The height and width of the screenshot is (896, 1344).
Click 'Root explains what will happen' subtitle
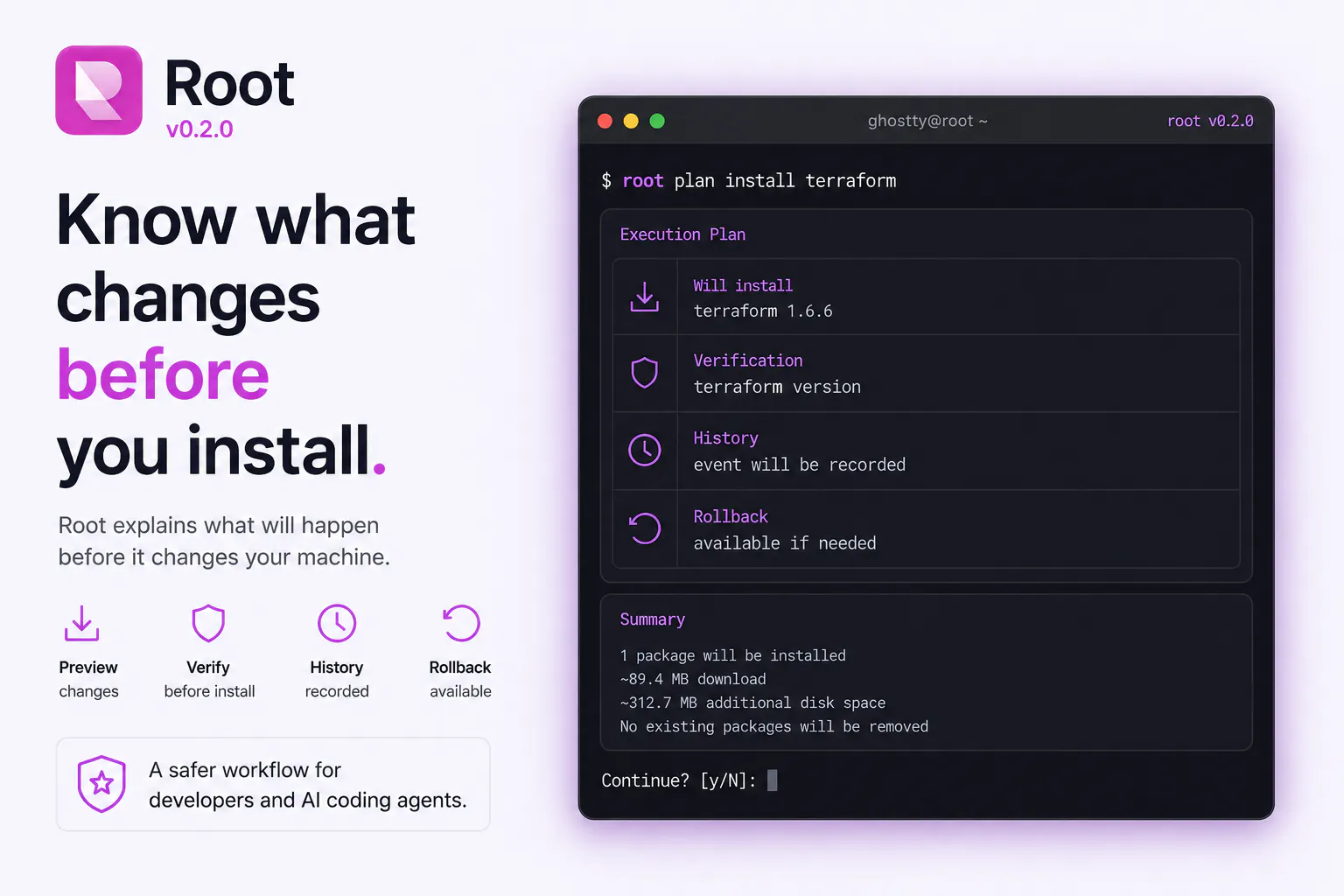tap(219, 525)
